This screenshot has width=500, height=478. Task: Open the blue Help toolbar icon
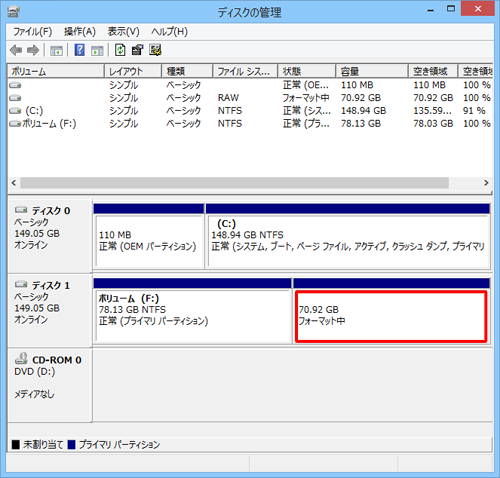point(79,50)
